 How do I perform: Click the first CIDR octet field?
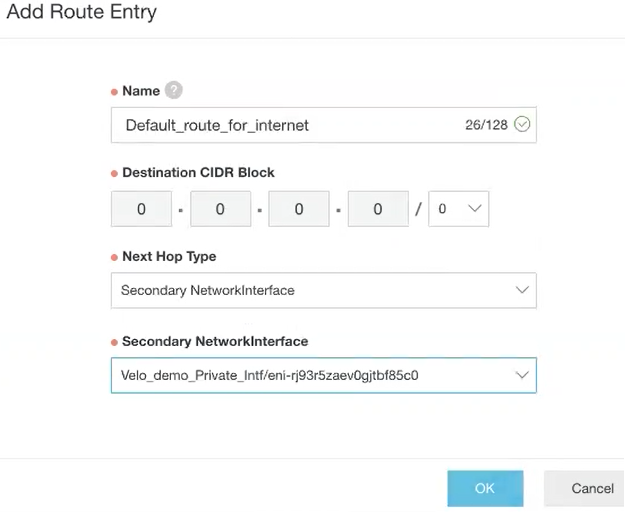(x=141, y=209)
